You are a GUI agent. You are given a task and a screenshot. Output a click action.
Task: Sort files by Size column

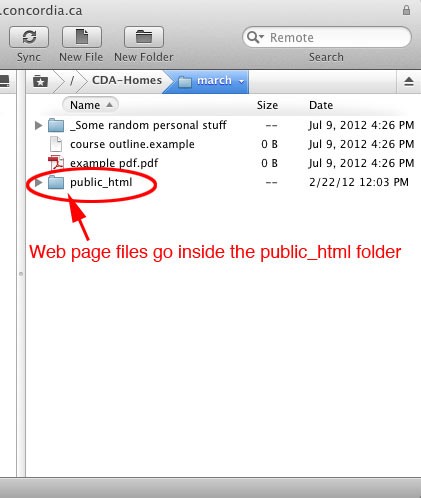(x=267, y=105)
